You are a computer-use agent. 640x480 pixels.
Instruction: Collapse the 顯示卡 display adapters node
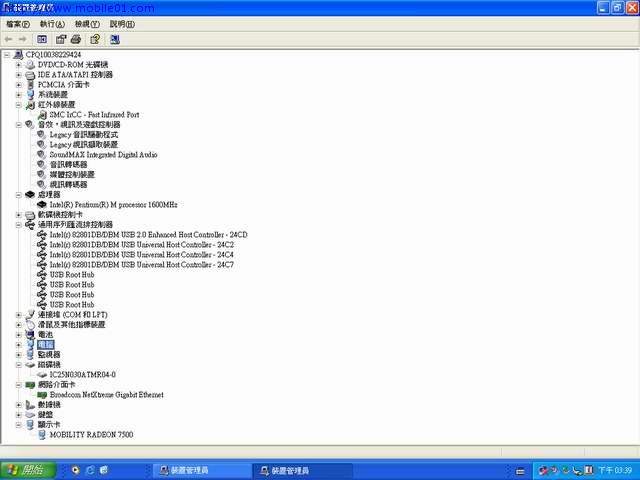tap(18, 424)
